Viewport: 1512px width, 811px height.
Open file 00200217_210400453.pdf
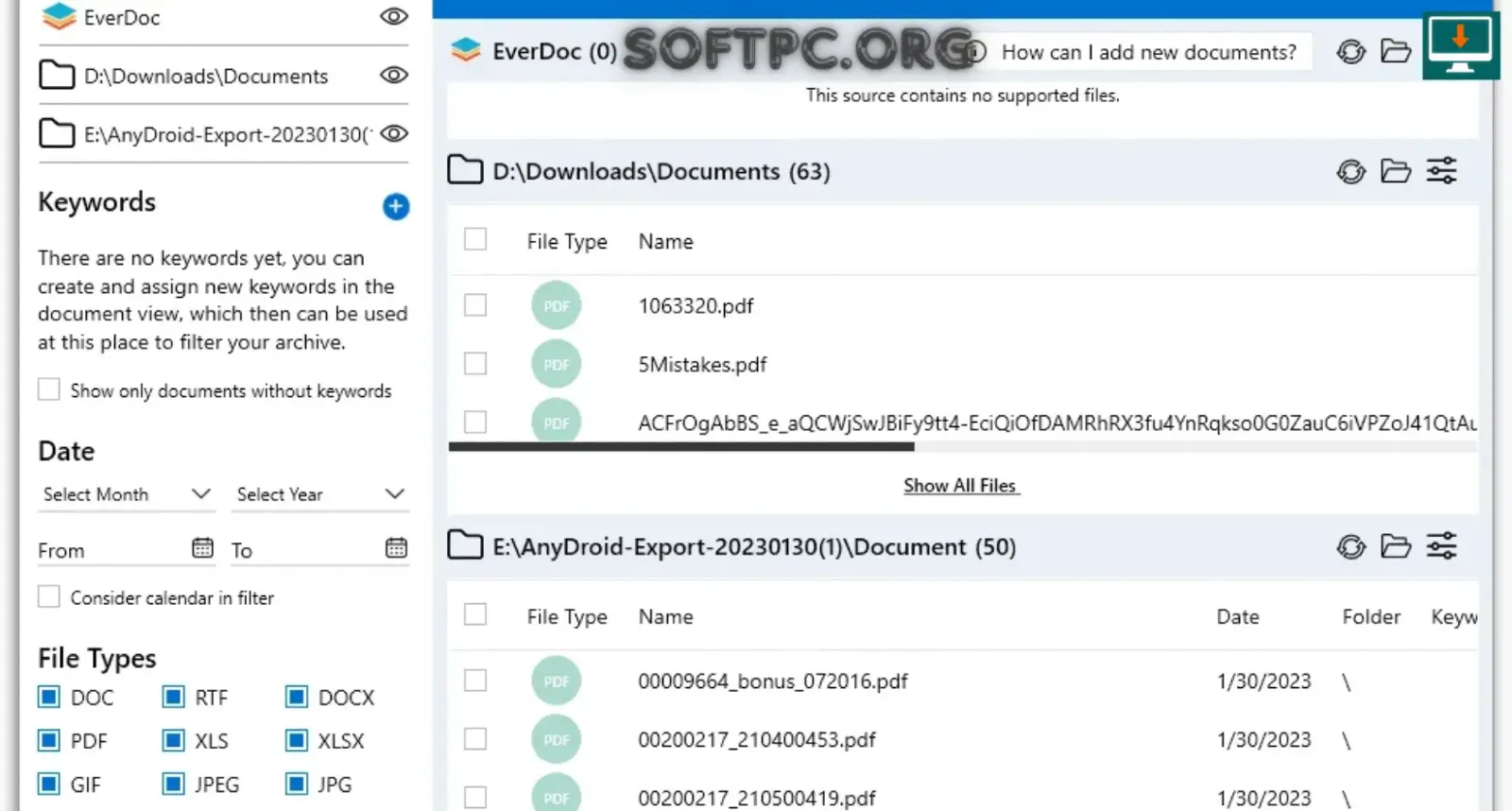pos(757,740)
